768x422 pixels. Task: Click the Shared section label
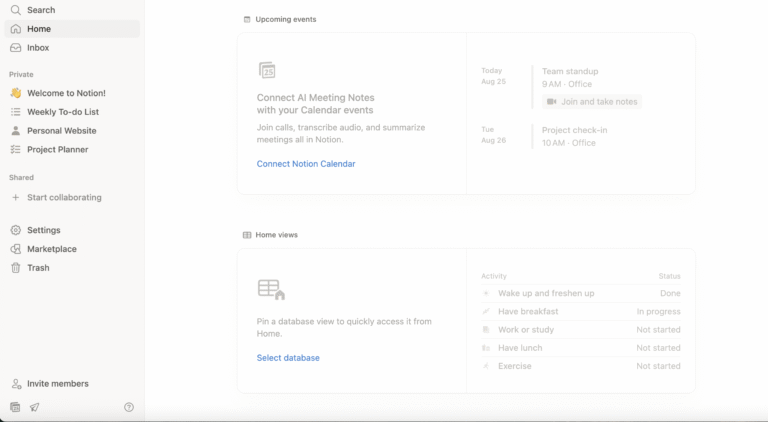coord(21,178)
